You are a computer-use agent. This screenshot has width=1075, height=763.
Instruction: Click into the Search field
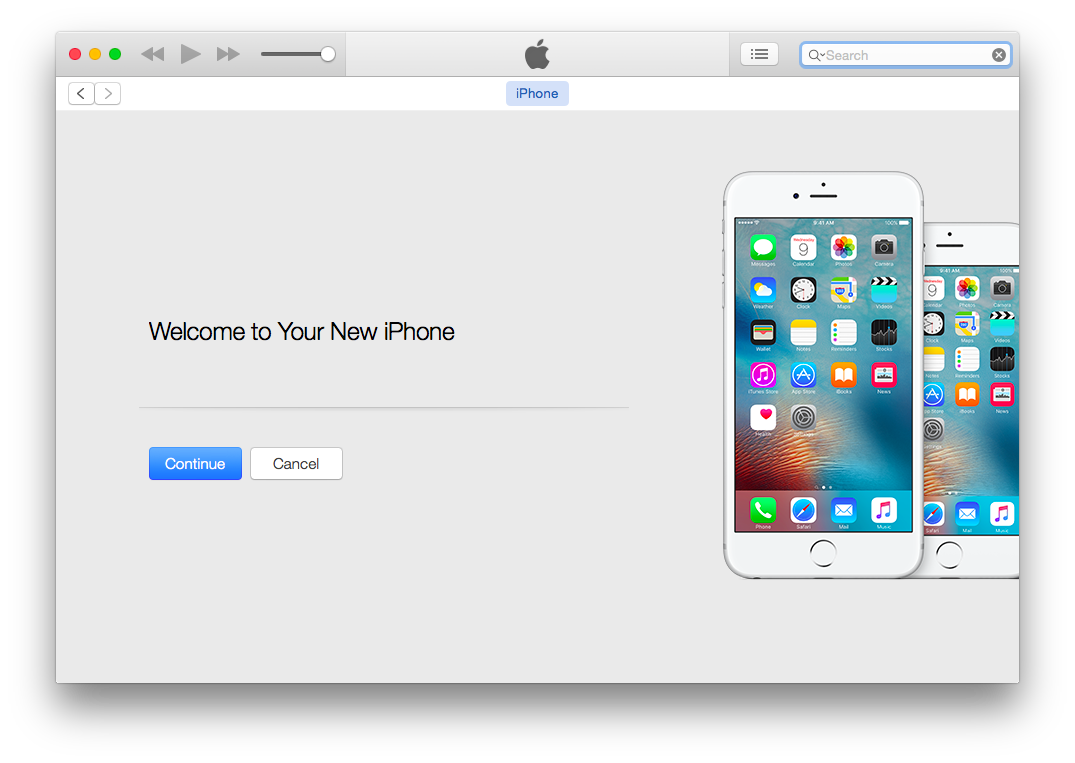point(905,55)
